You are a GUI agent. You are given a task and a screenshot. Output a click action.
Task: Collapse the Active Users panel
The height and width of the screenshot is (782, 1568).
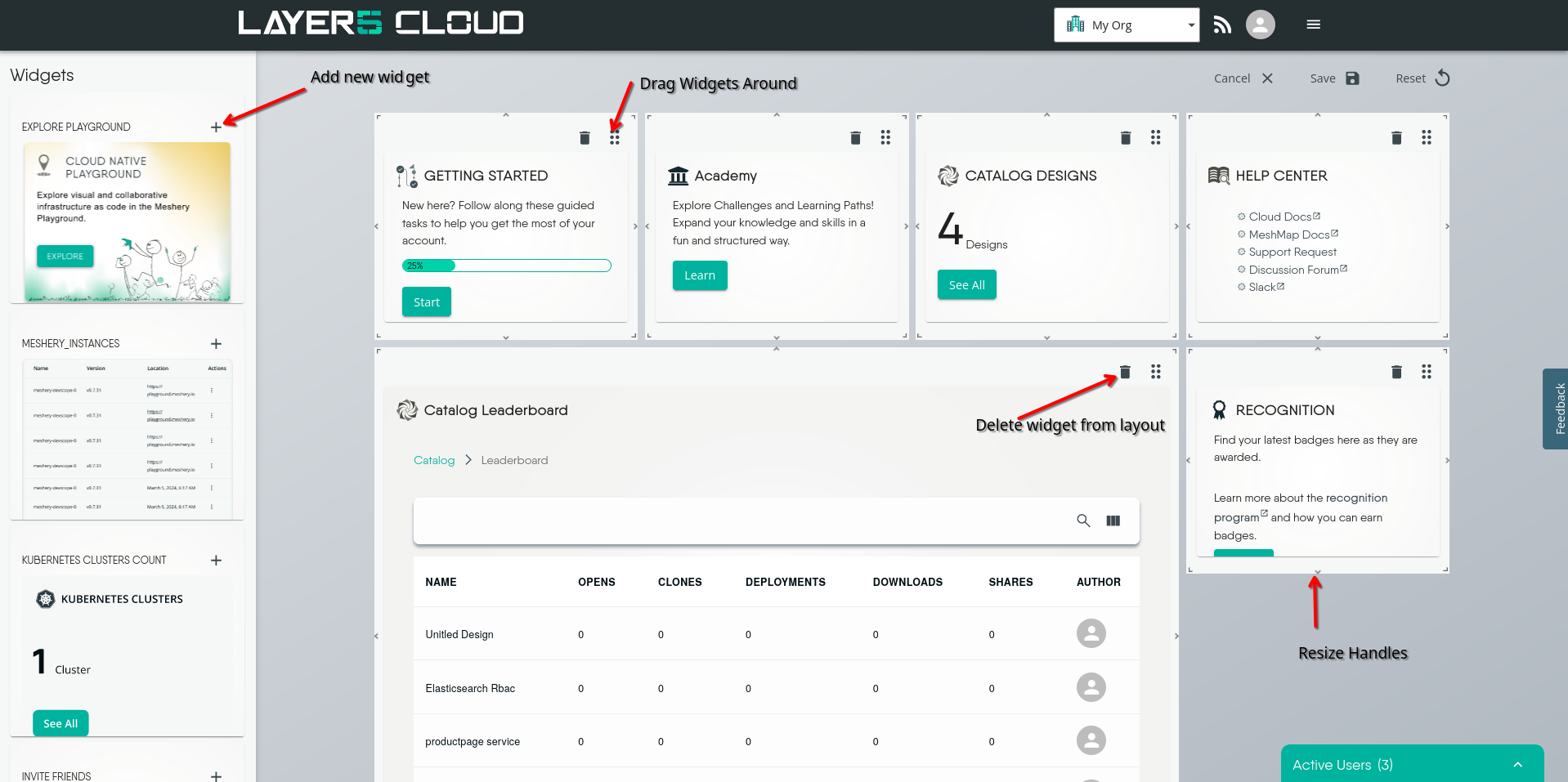tap(1516, 764)
